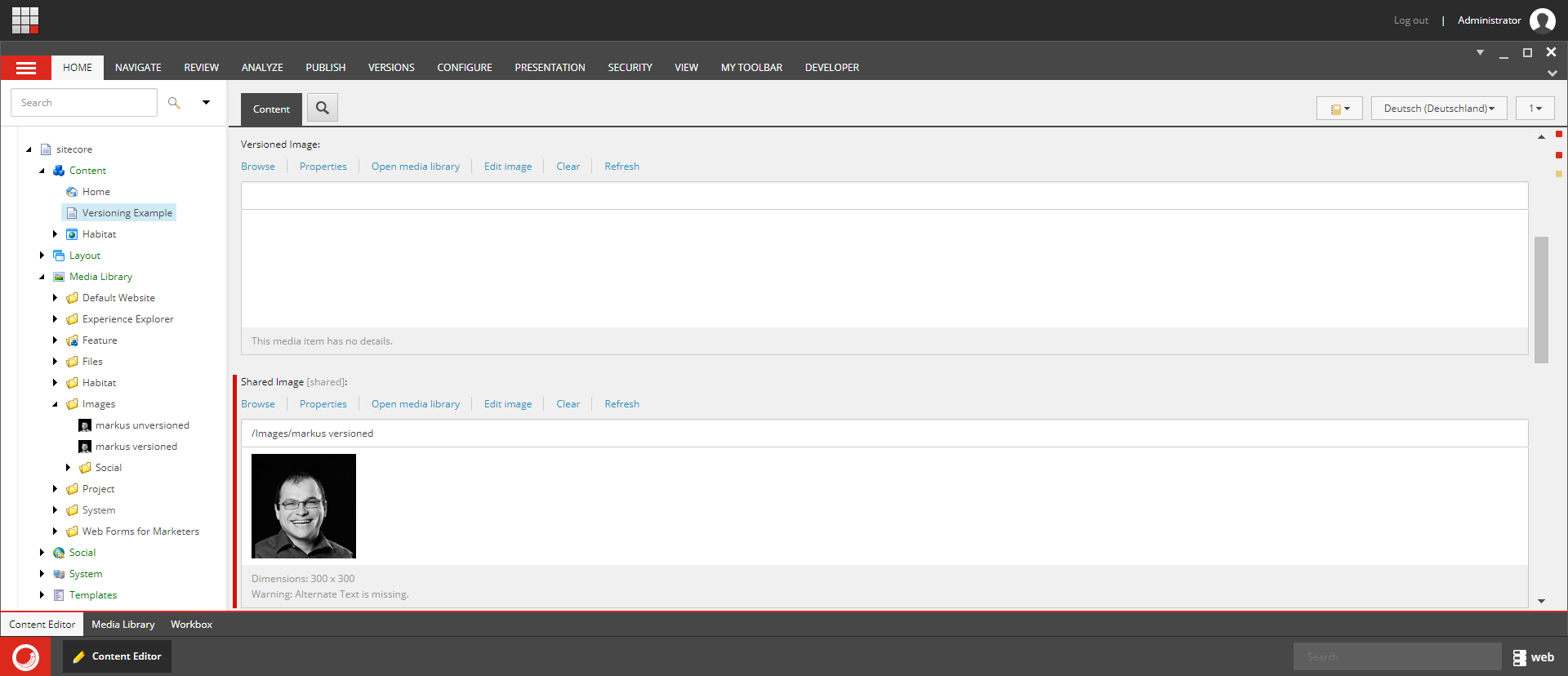
Task: Open the PUBLISH ribbon tab
Action: coord(326,68)
